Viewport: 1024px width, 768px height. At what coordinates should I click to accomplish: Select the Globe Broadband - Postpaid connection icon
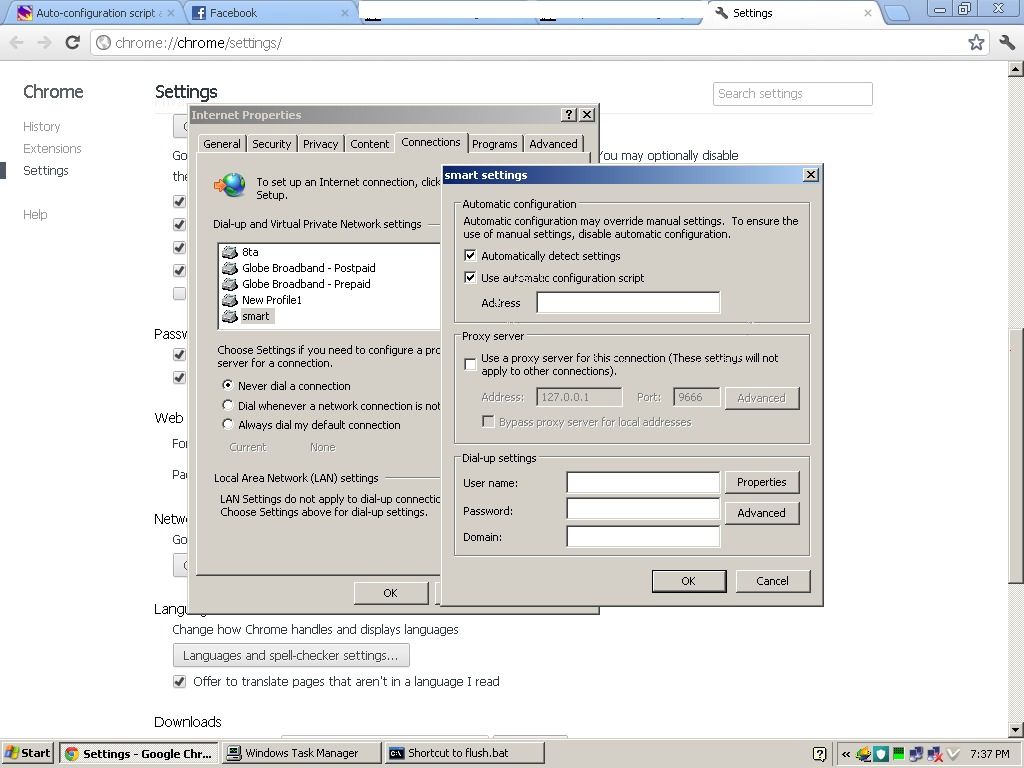point(229,268)
